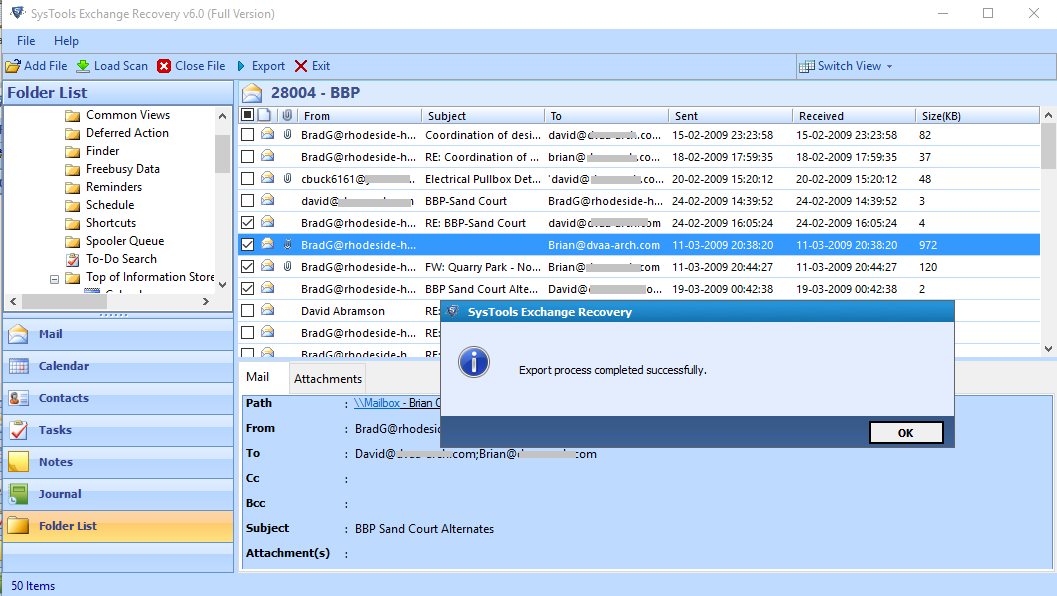Open the Mail navigation pane
The width and height of the screenshot is (1057, 596).
[119, 334]
